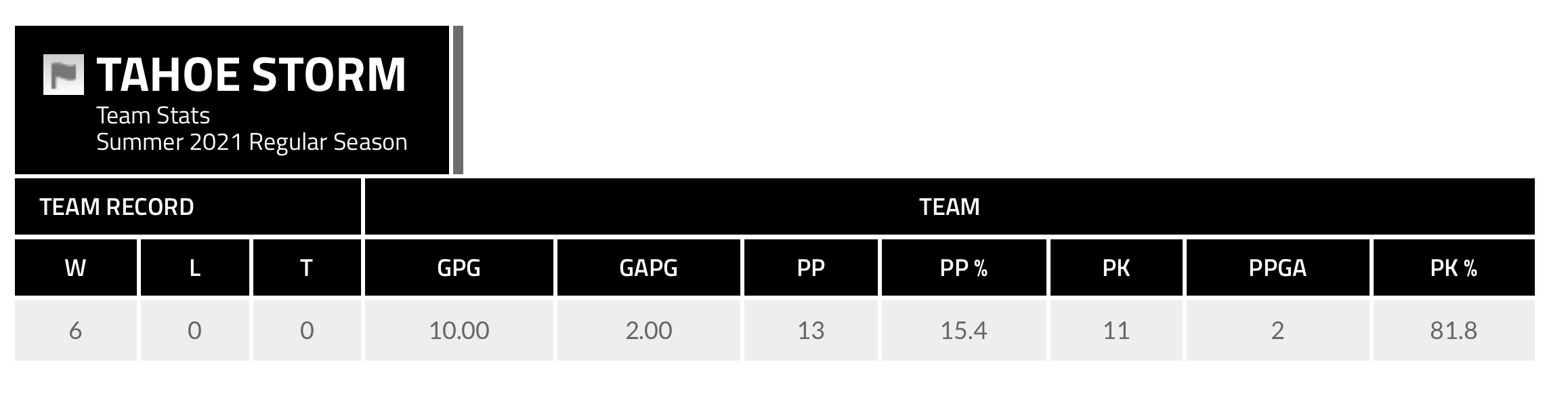Sort by the W column header
The width and height of the screenshot is (1568, 398).
click(75, 268)
